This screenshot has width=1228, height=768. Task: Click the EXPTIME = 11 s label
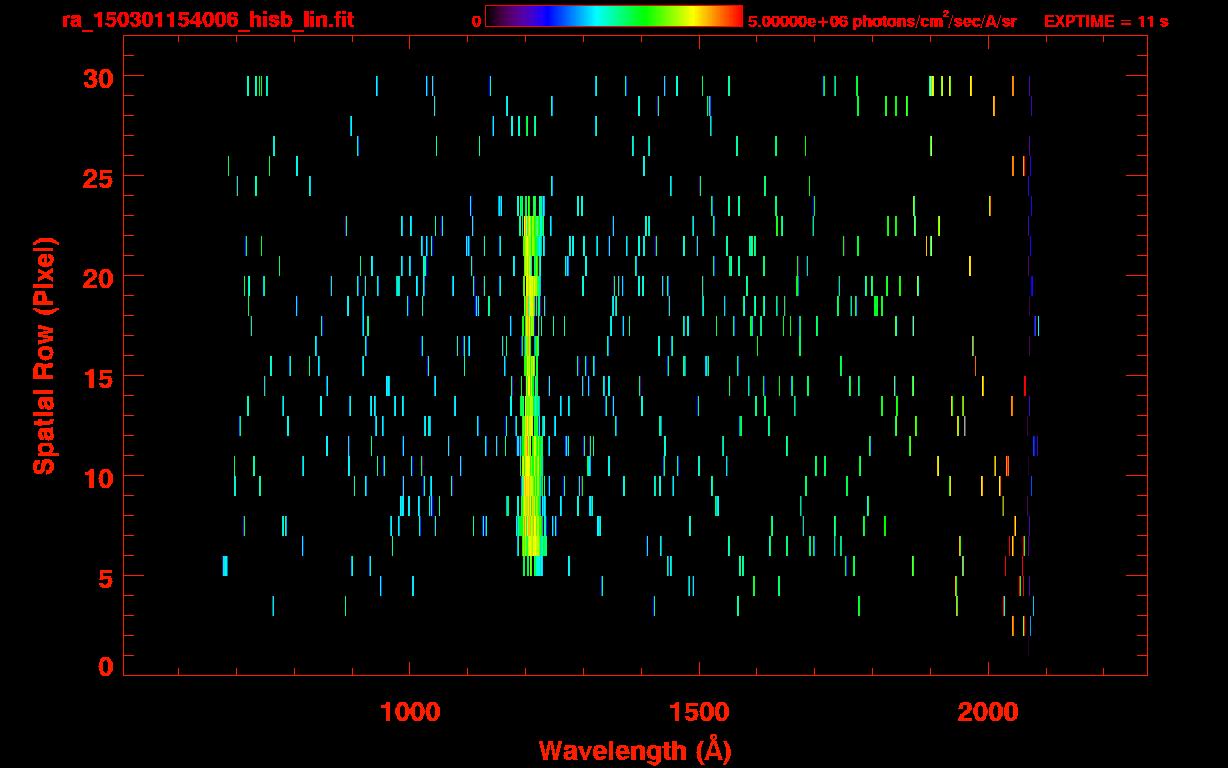point(1106,21)
